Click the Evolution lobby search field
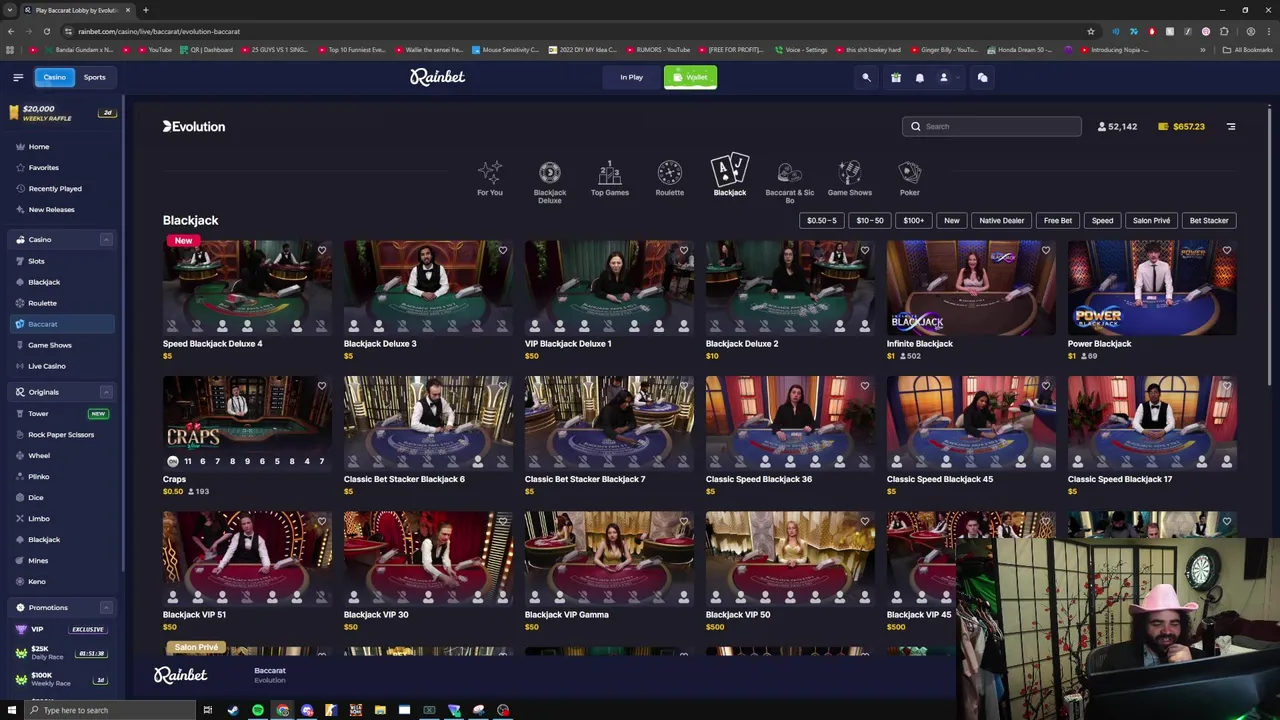 991,126
